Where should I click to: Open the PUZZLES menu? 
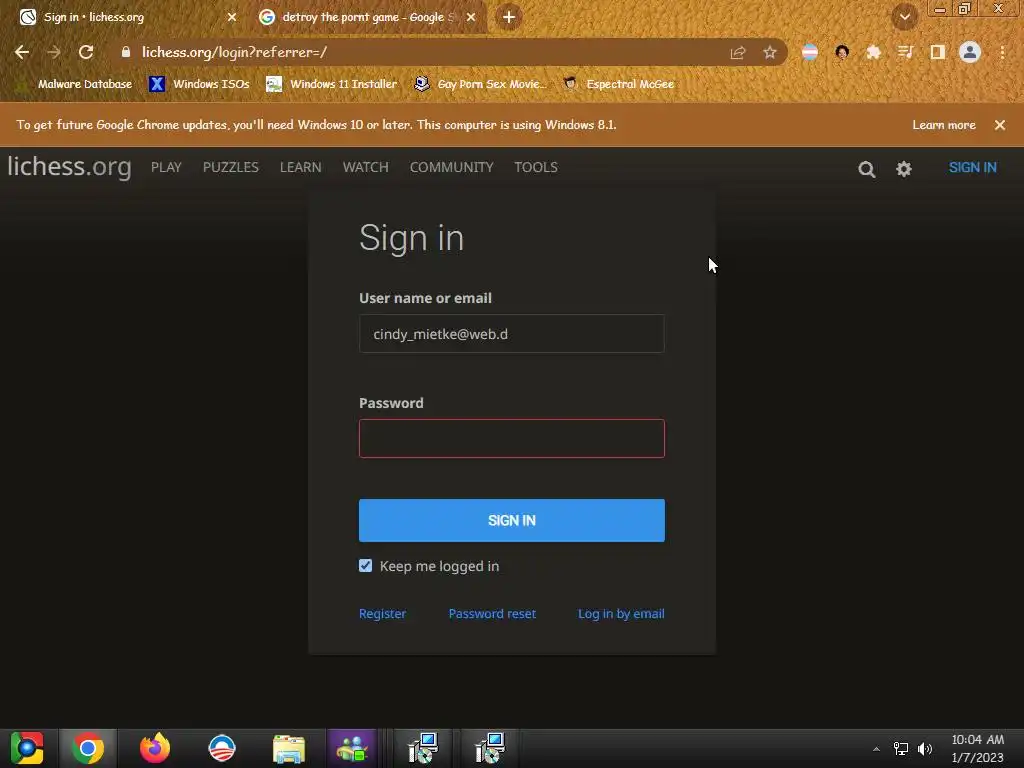pyautogui.click(x=231, y=167)
